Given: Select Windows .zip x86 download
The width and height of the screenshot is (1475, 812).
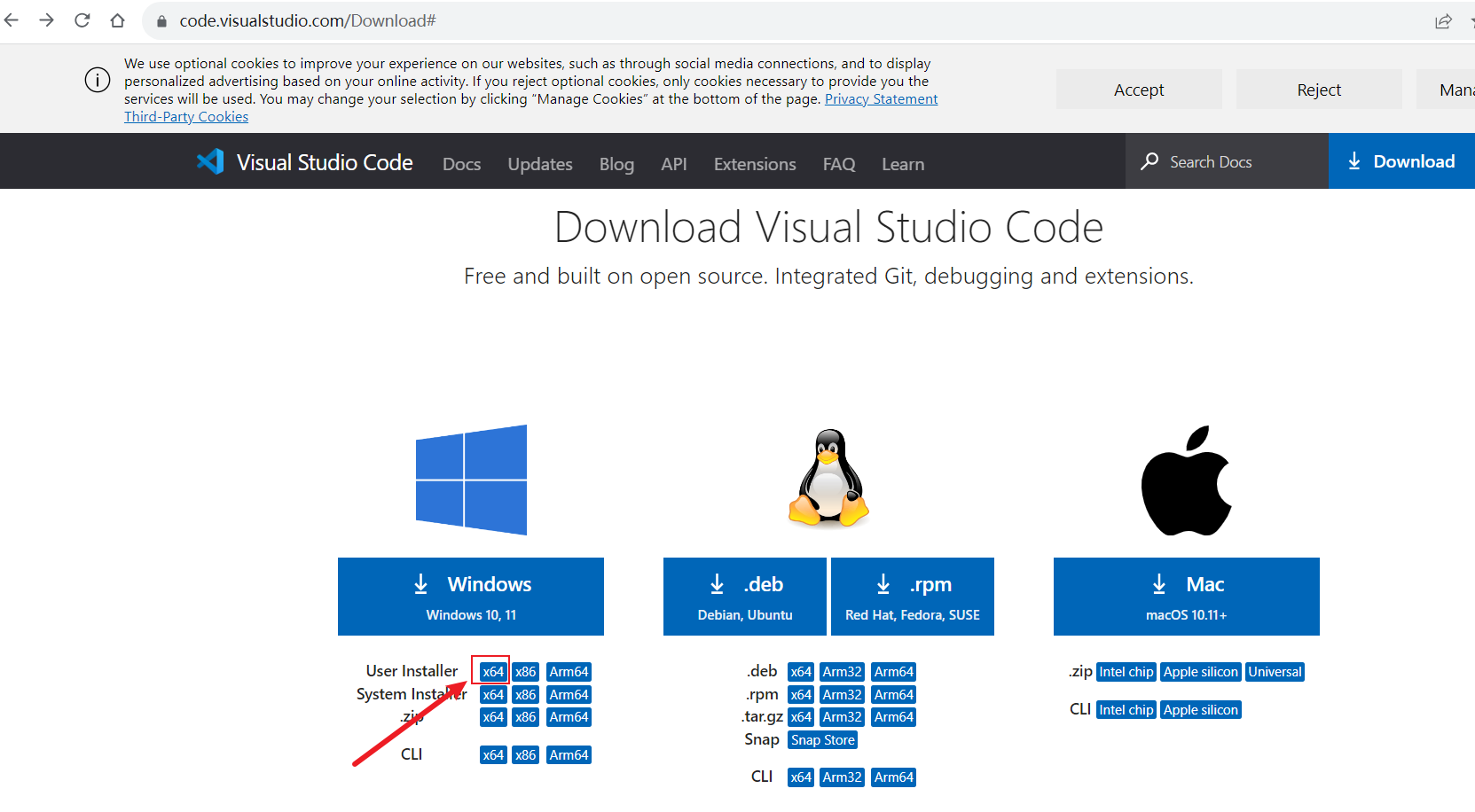Looking at the screenshot, I should point(526,717).
